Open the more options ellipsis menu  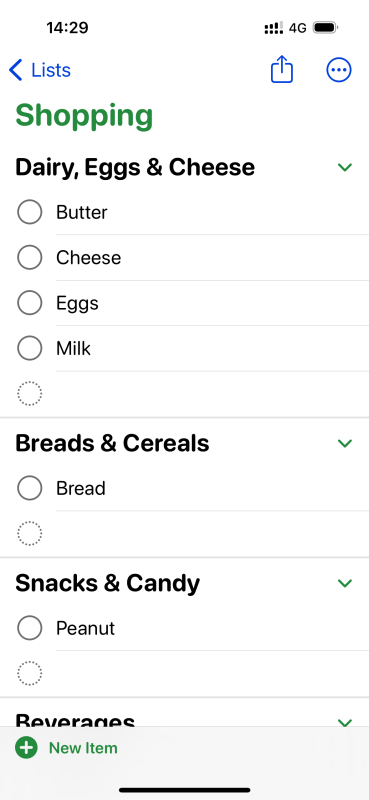pyautogui.click(x=339, y=70)
